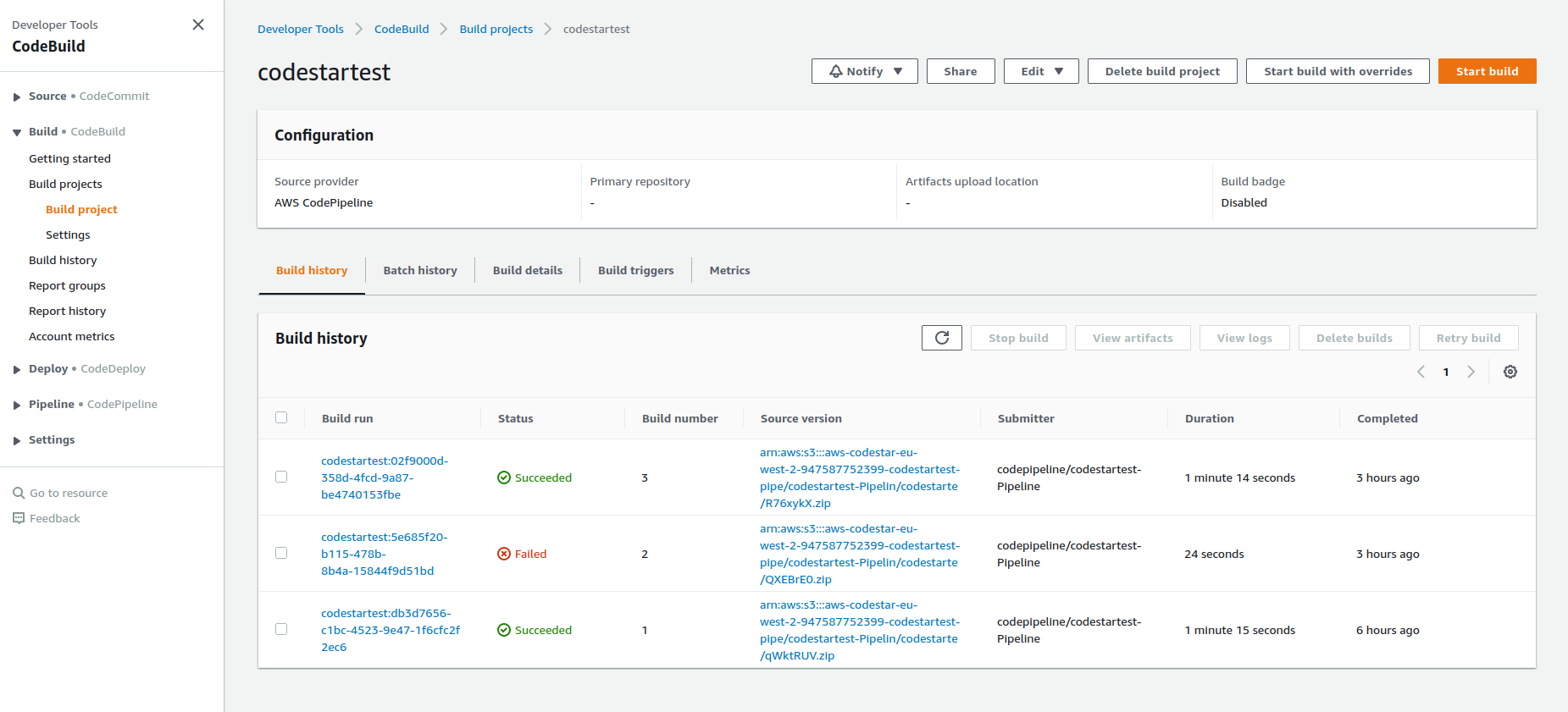The image size is (1568, 712).
Task: Sort by the Build number column header
Action: click(x=680, y=418)
